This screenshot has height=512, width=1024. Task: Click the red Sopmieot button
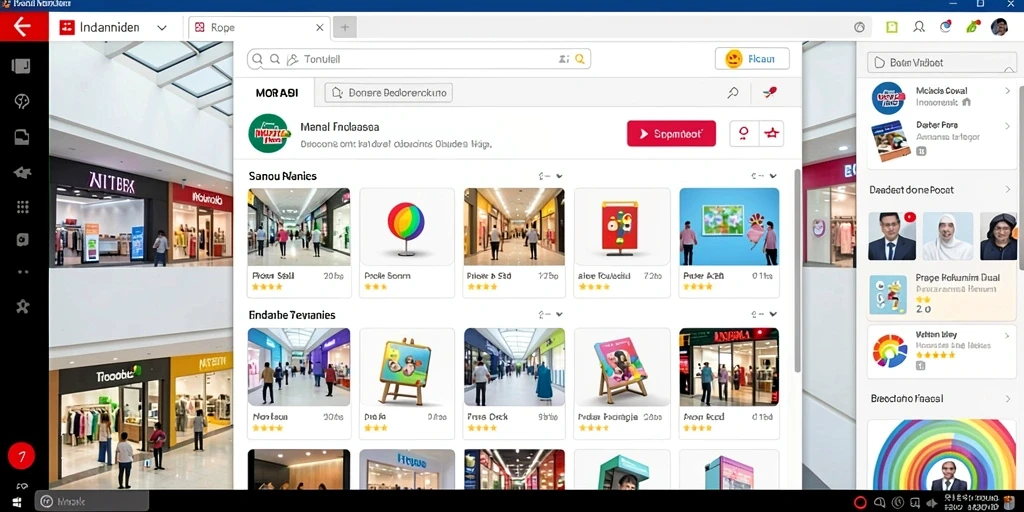click(x=671, y=133)
